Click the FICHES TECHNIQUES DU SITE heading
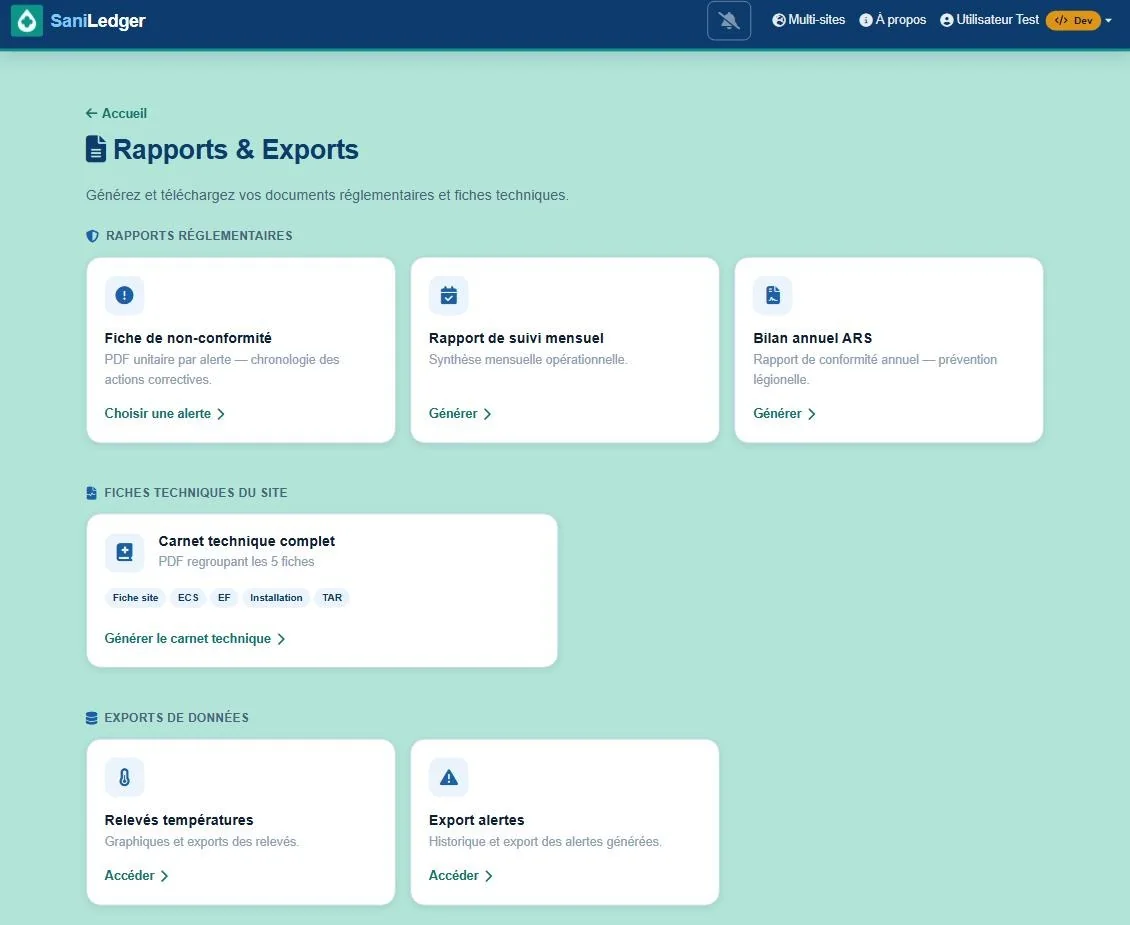 tap(196, 493)
